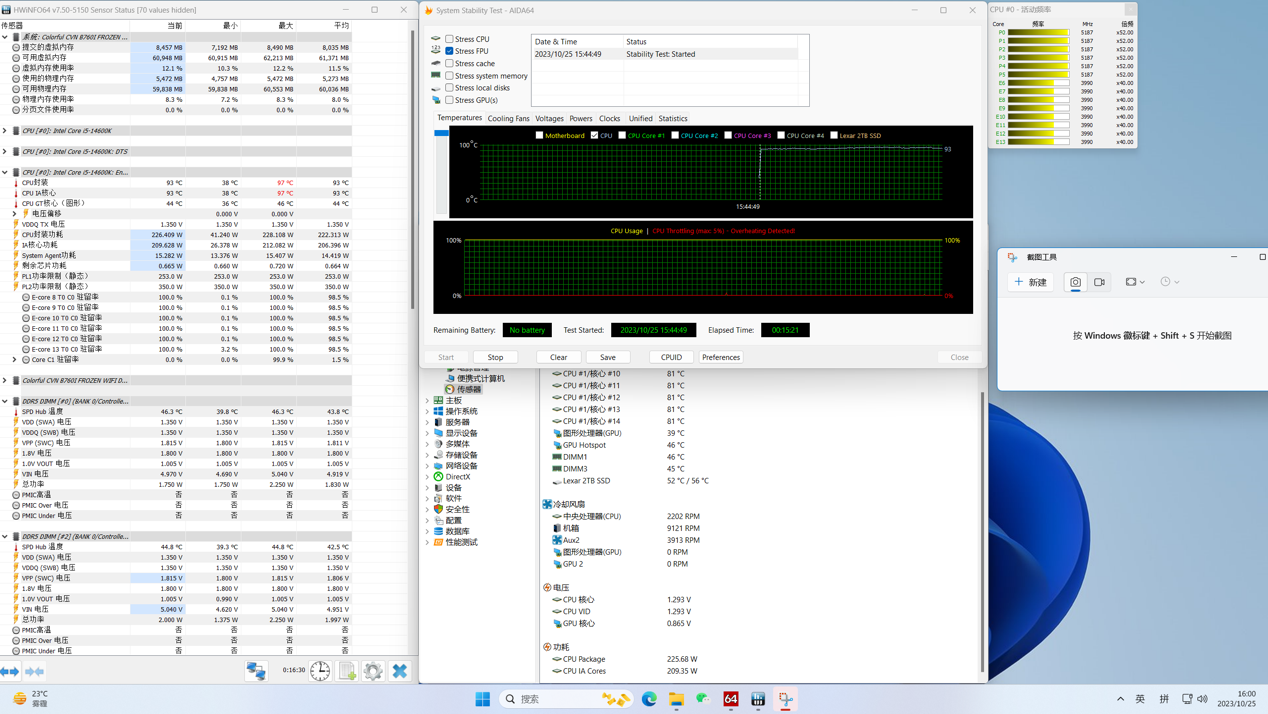Click 安全性 shield icon in AIDA64 tree
Viewport: 1268px width, 714px height.
point(438,509)
